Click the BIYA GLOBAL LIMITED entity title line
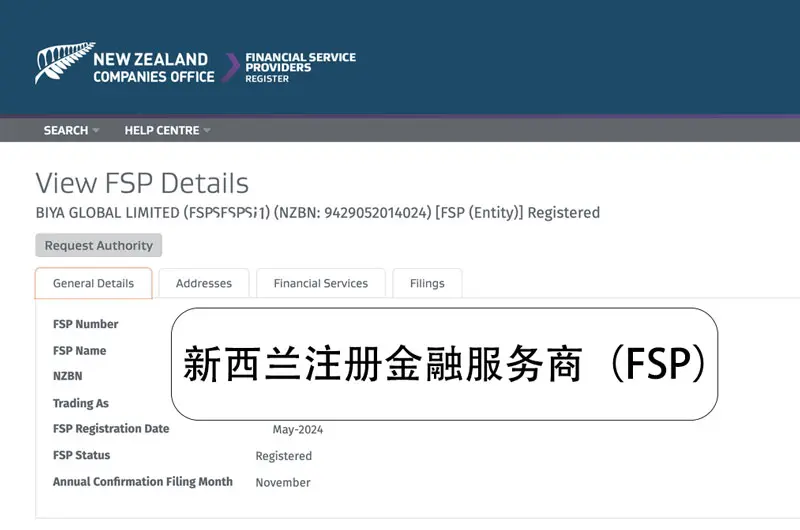 tap(317, 213)
